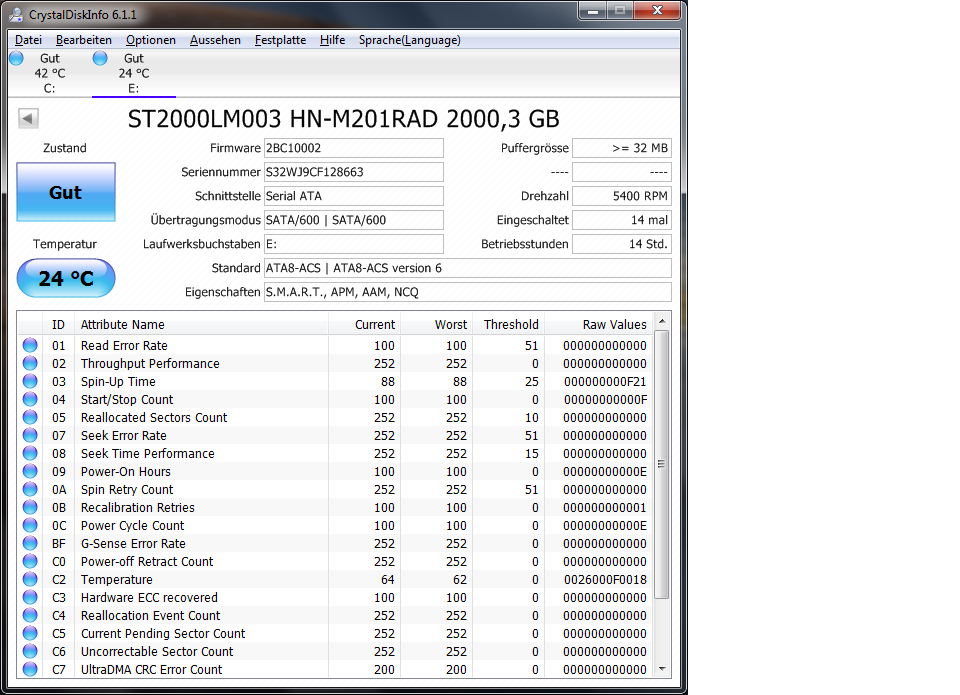The height and width of the screenshot is (695, 960).
Task: Click the CrystalDiskInfo title bar icon
Action: click(17, 14)
